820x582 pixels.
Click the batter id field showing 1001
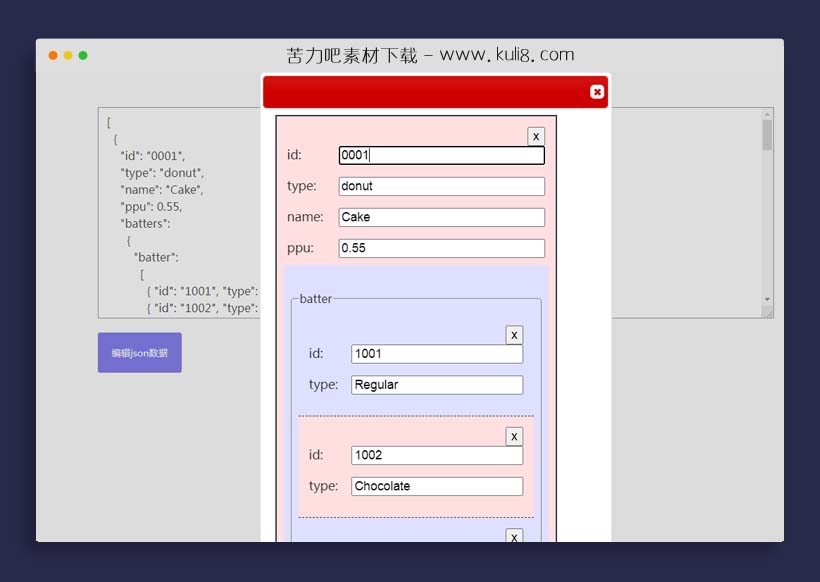436,353
